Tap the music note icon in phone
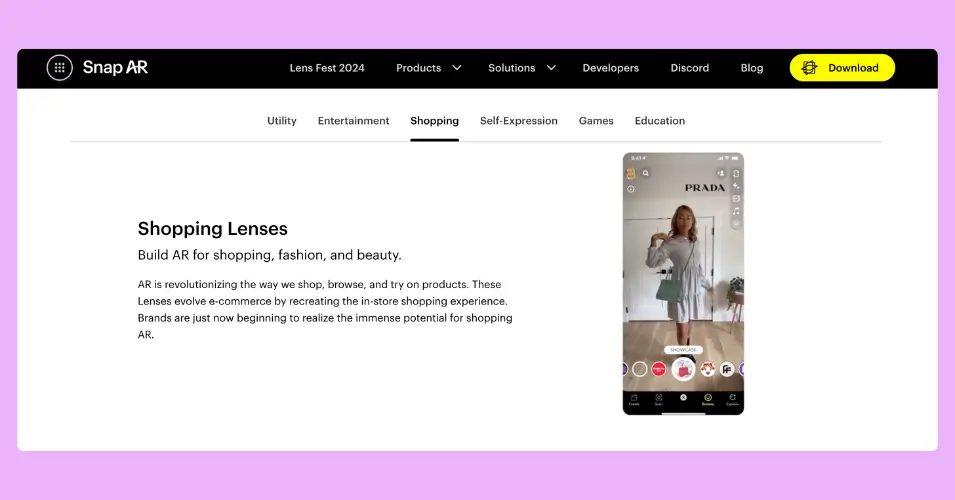The width and height of the screenshot is (955, 500). [736, 211]
